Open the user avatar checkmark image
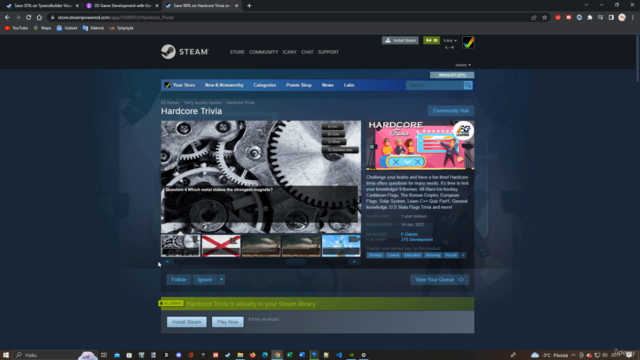 pyautogui.click(x=468, y=42)
